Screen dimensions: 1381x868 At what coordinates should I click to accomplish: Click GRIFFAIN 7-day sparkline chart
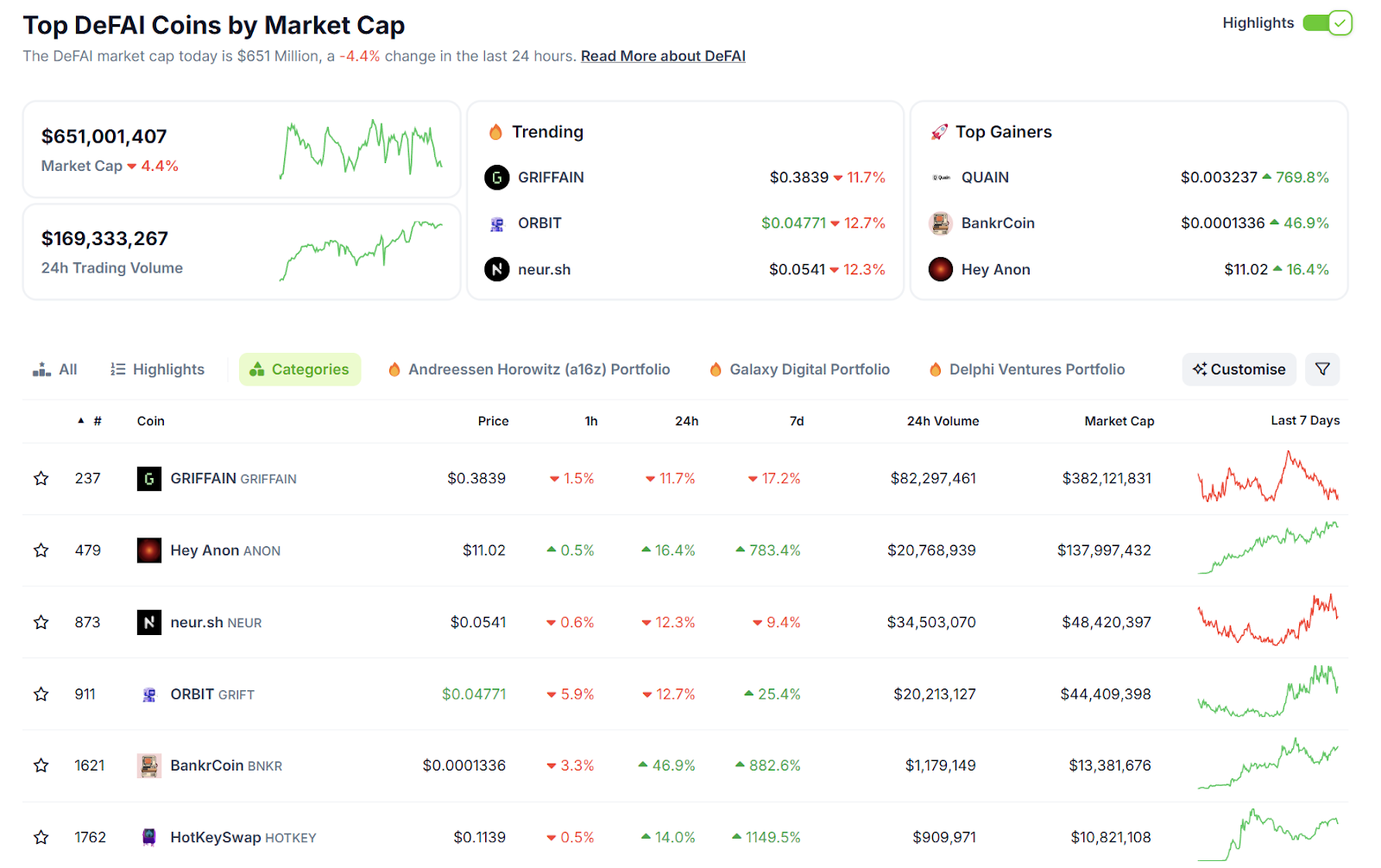point(1268,477)
